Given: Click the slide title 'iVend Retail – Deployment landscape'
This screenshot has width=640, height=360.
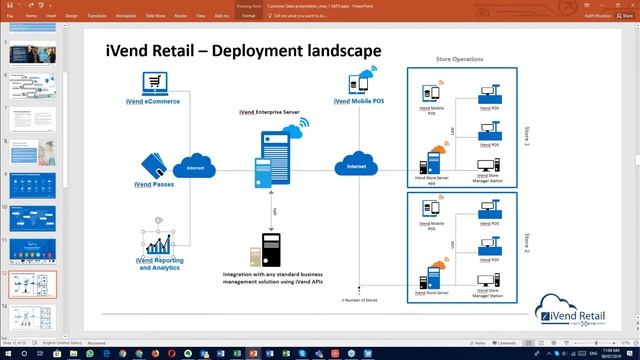Looking at the screenshot, I should tap(243, 51).
